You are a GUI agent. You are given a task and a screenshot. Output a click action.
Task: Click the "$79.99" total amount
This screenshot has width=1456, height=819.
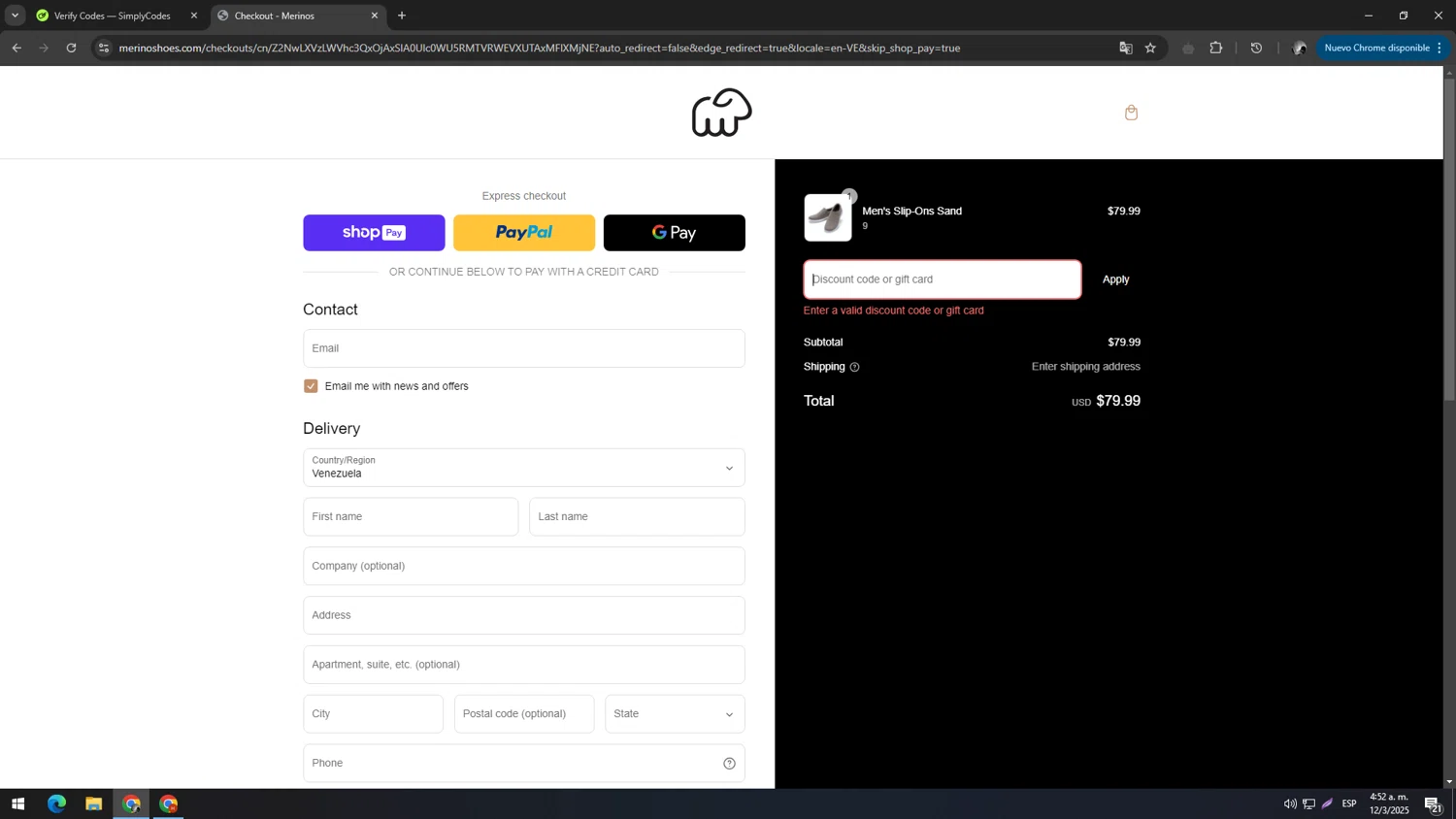1117,401
